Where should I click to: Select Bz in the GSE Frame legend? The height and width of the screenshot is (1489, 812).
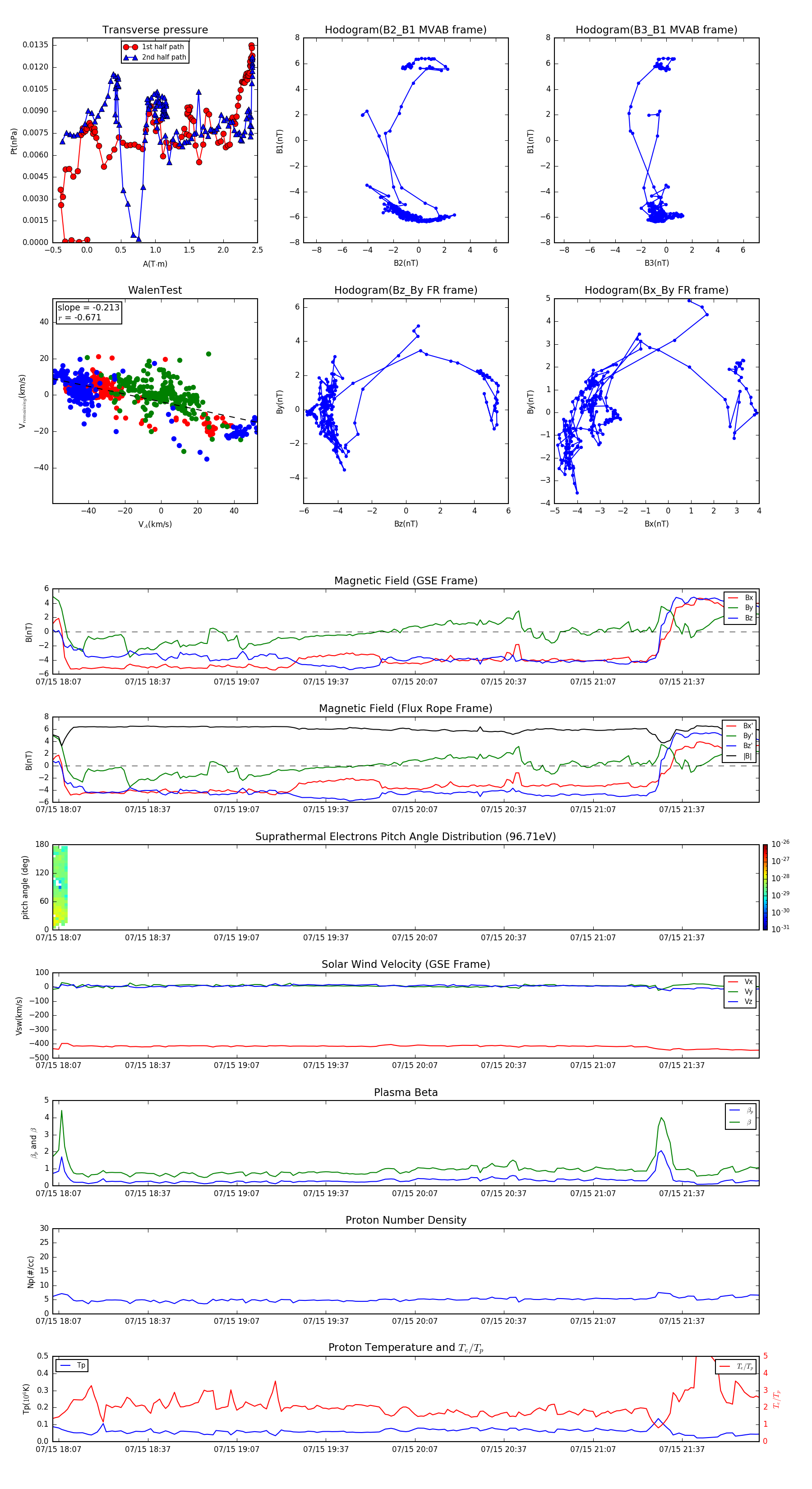(x=740, y=618)
